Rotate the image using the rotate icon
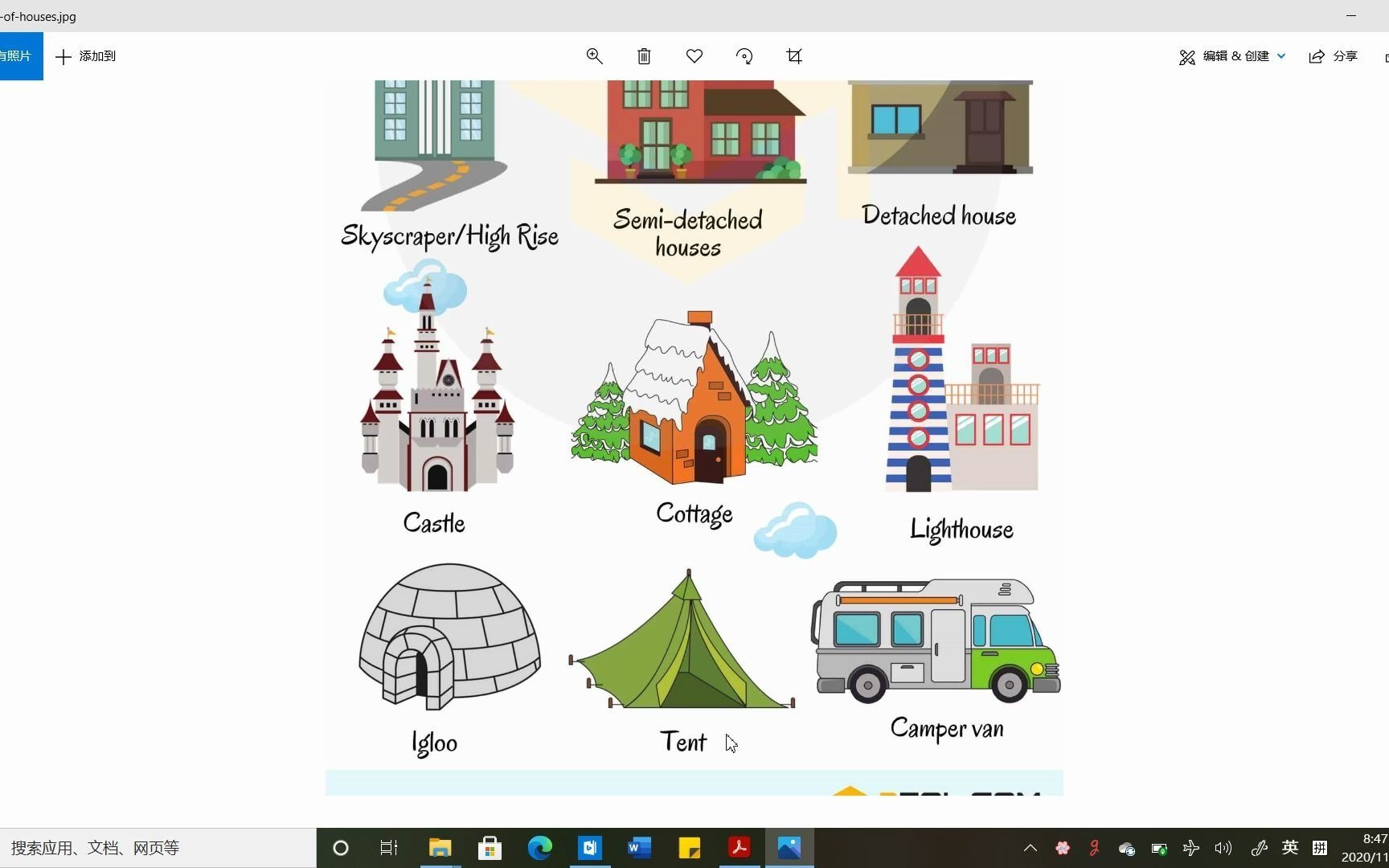 (744, 56)
